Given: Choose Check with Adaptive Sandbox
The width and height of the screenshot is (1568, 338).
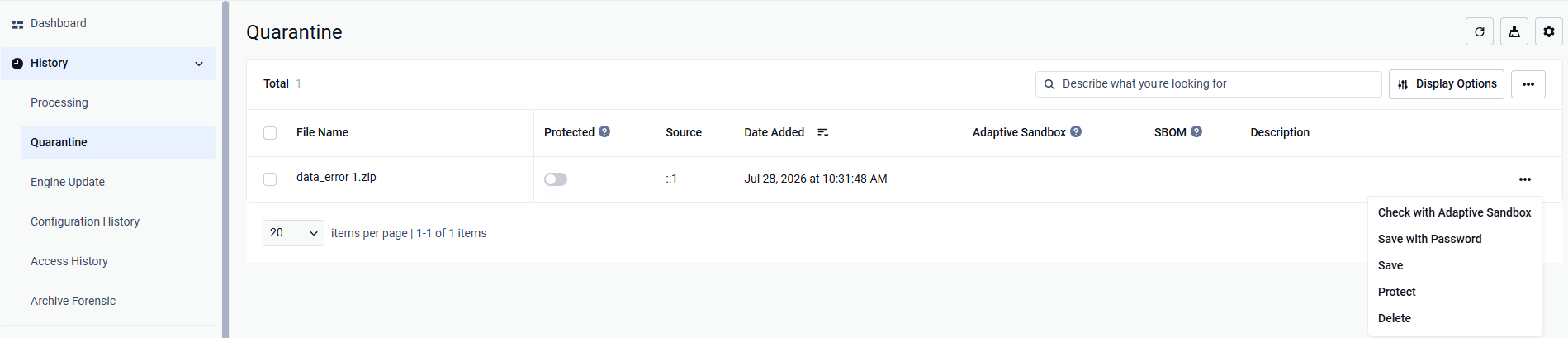Looking at the screenshot, I should [1454, 212].
